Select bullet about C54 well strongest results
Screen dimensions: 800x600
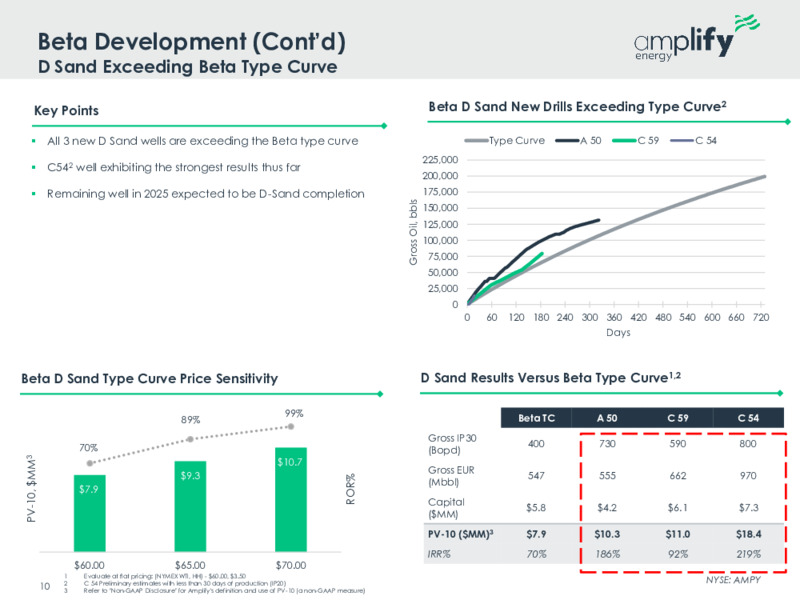(x=173, y=167)
